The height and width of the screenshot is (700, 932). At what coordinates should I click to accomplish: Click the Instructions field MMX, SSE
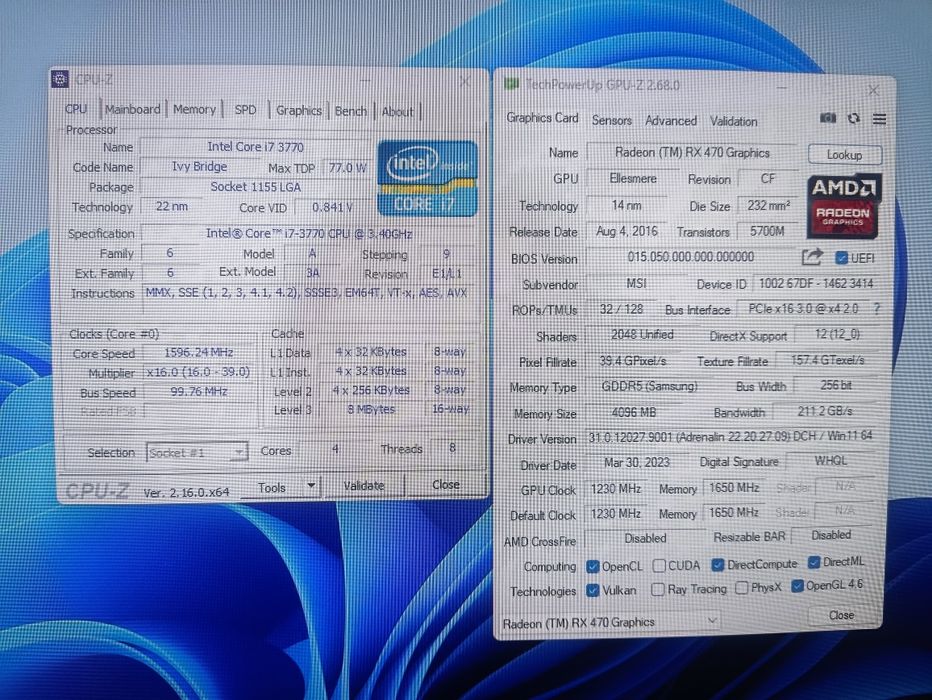[x=309, y=292]
